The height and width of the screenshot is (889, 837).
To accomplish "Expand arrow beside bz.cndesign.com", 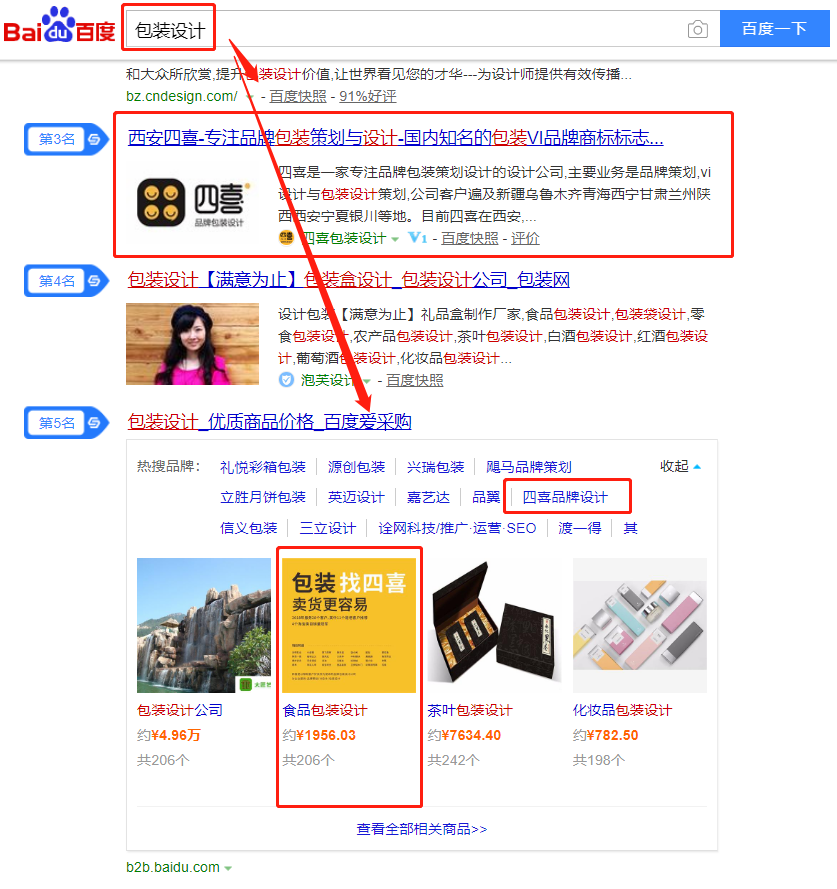I will (x=250, y=97).
